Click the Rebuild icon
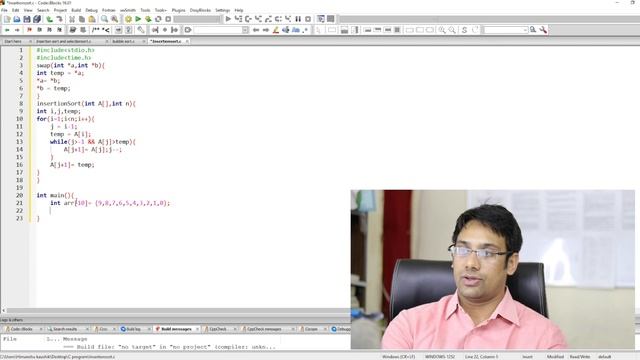Screen dimensions: 640x360 tap(158, 19)
